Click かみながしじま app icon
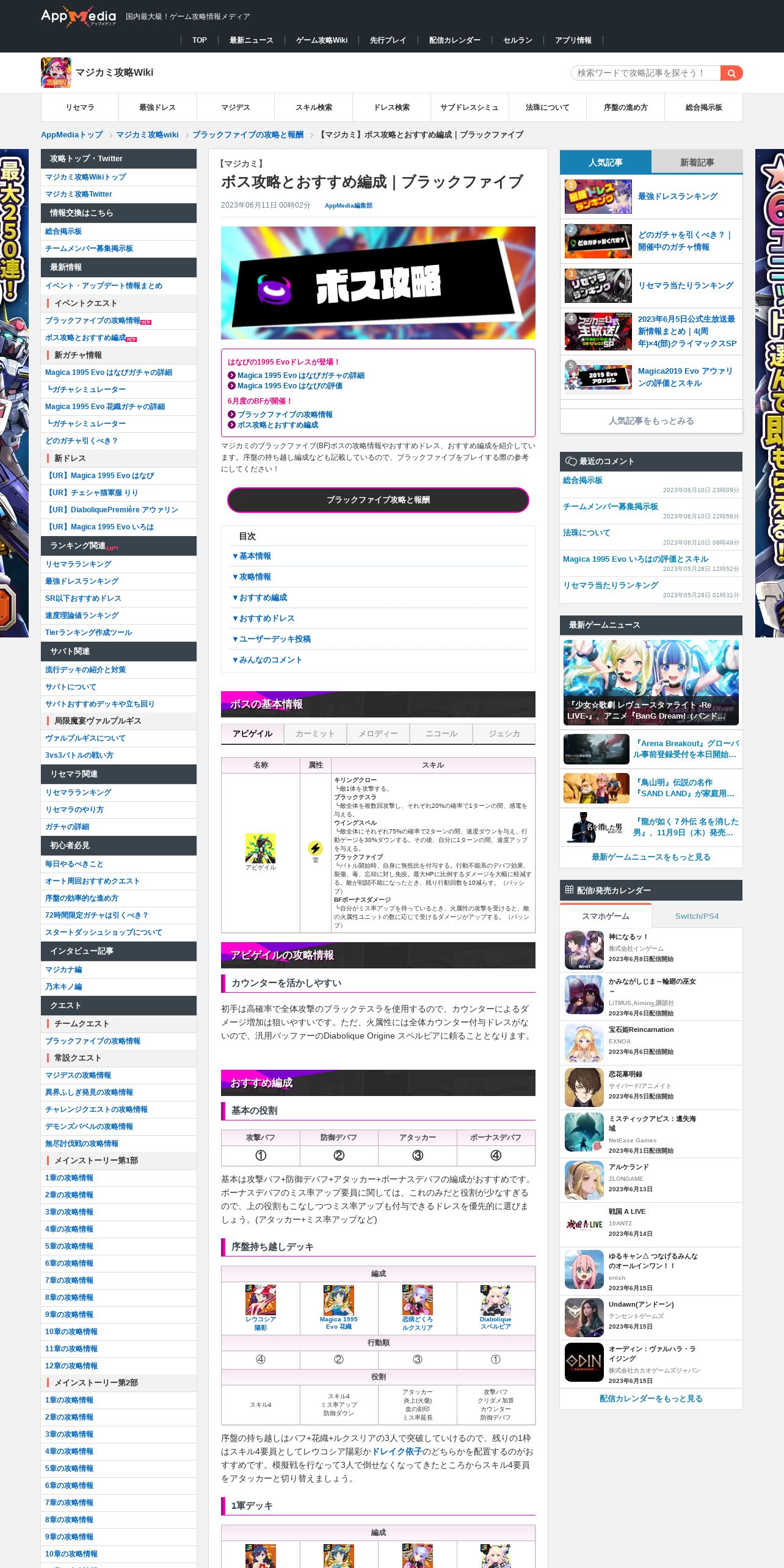The image size is (784, 1568). (584, 995)
